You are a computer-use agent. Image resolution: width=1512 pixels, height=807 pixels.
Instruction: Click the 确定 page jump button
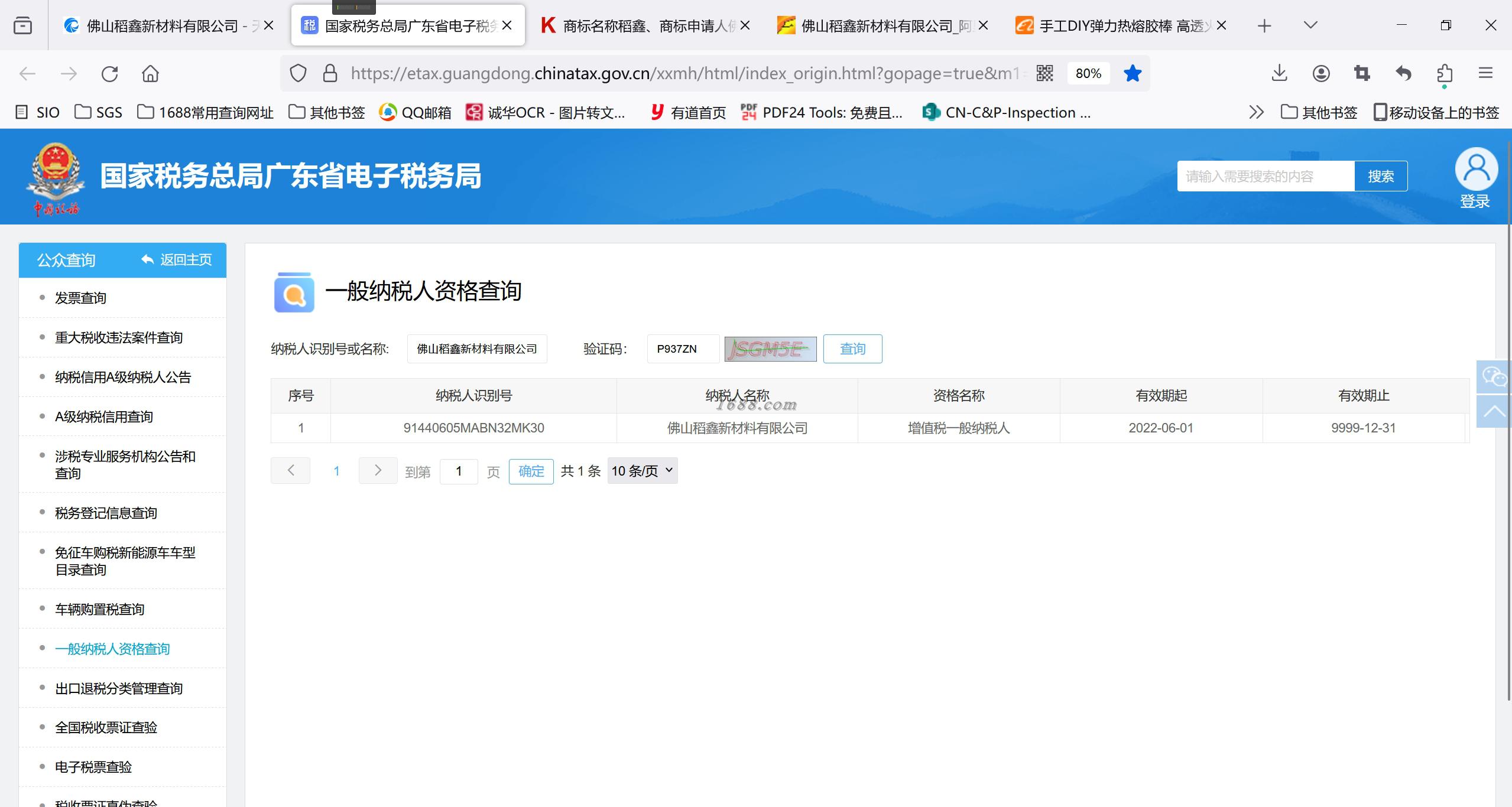(x=531, y=471)
